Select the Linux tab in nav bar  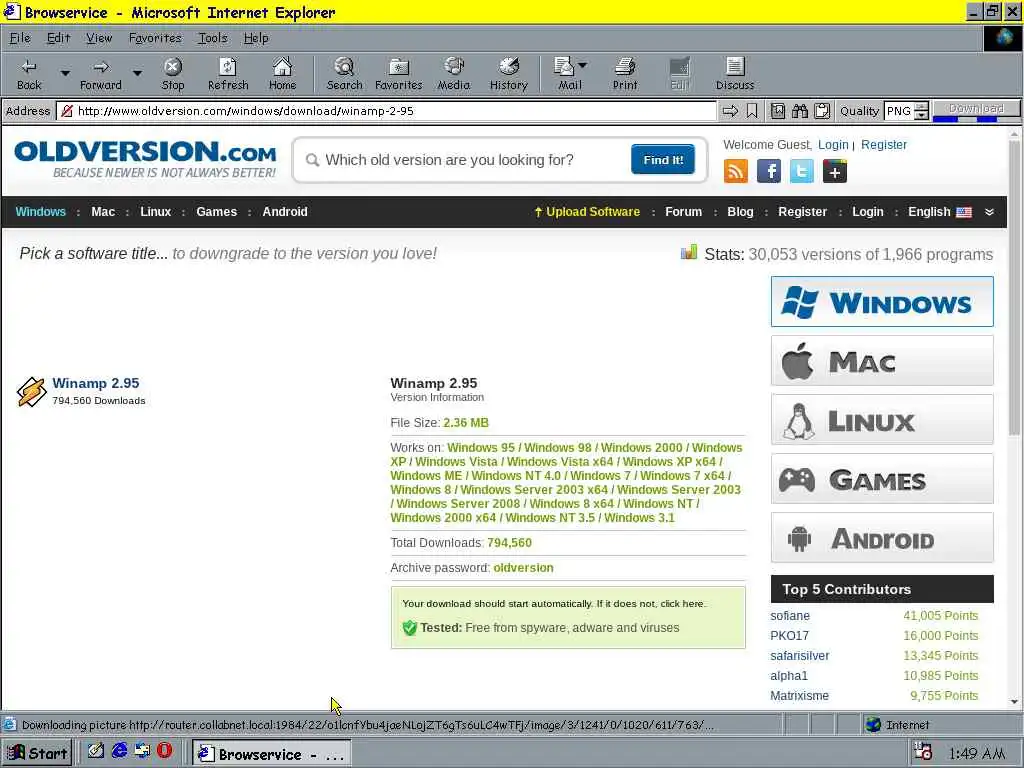pos(155,212)
